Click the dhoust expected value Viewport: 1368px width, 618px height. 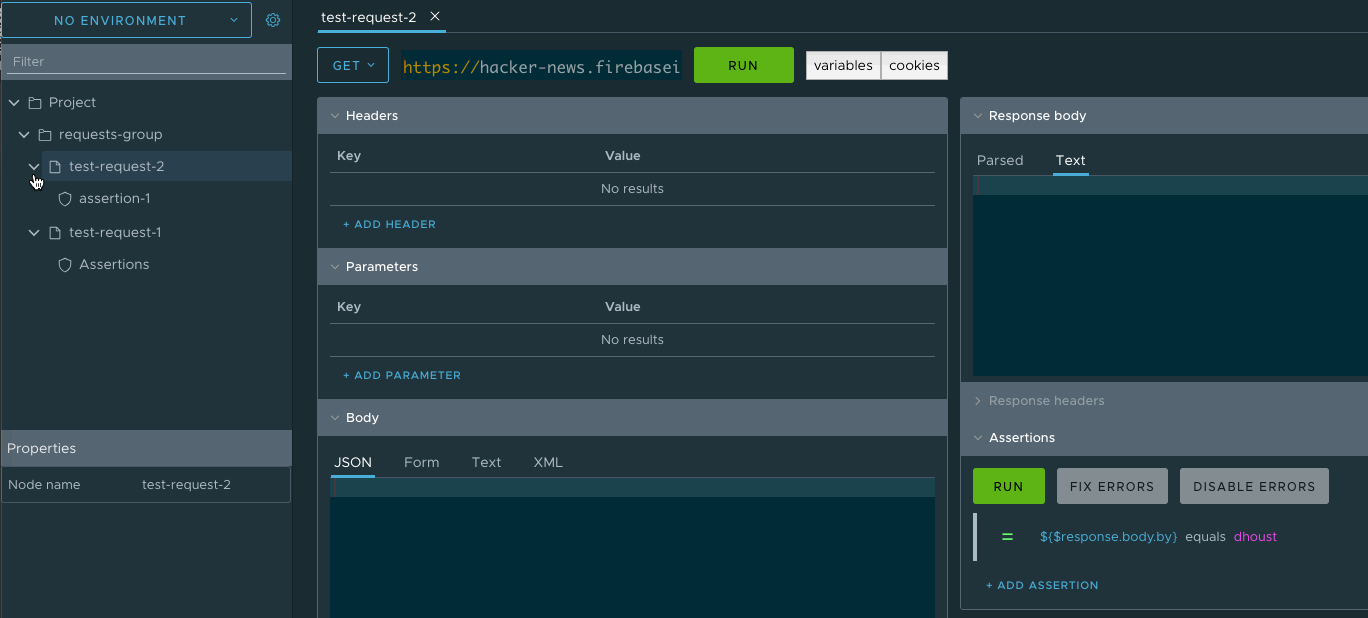point(1255,537)
